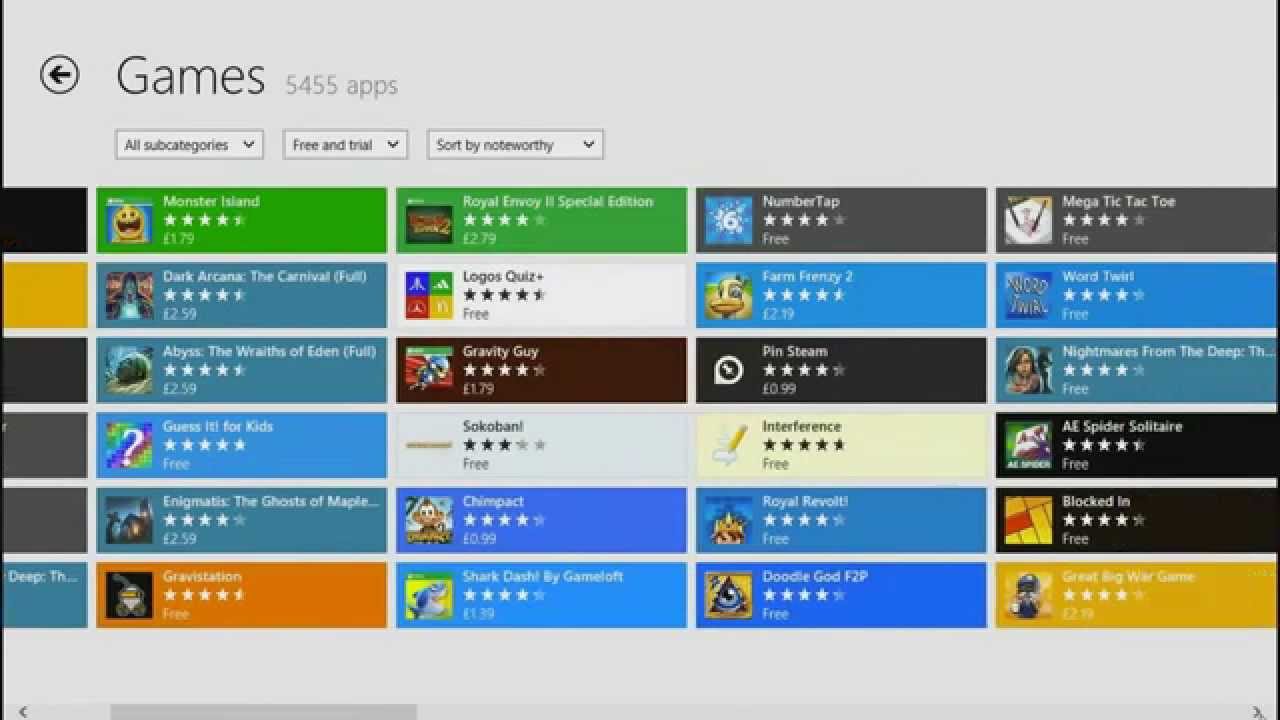Screen dimensions: 1280x720
Task: Click the Farm Frenzy 2 title
Action: tap(807, 276)
